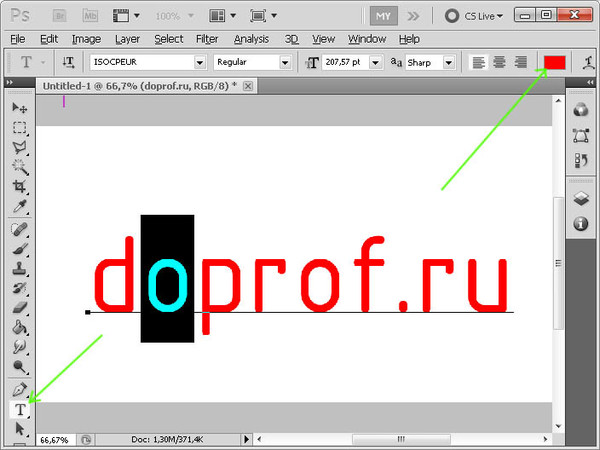Click the MY workspace button
The width and height of the screenshot is (600, 450).
coord(383,16)
